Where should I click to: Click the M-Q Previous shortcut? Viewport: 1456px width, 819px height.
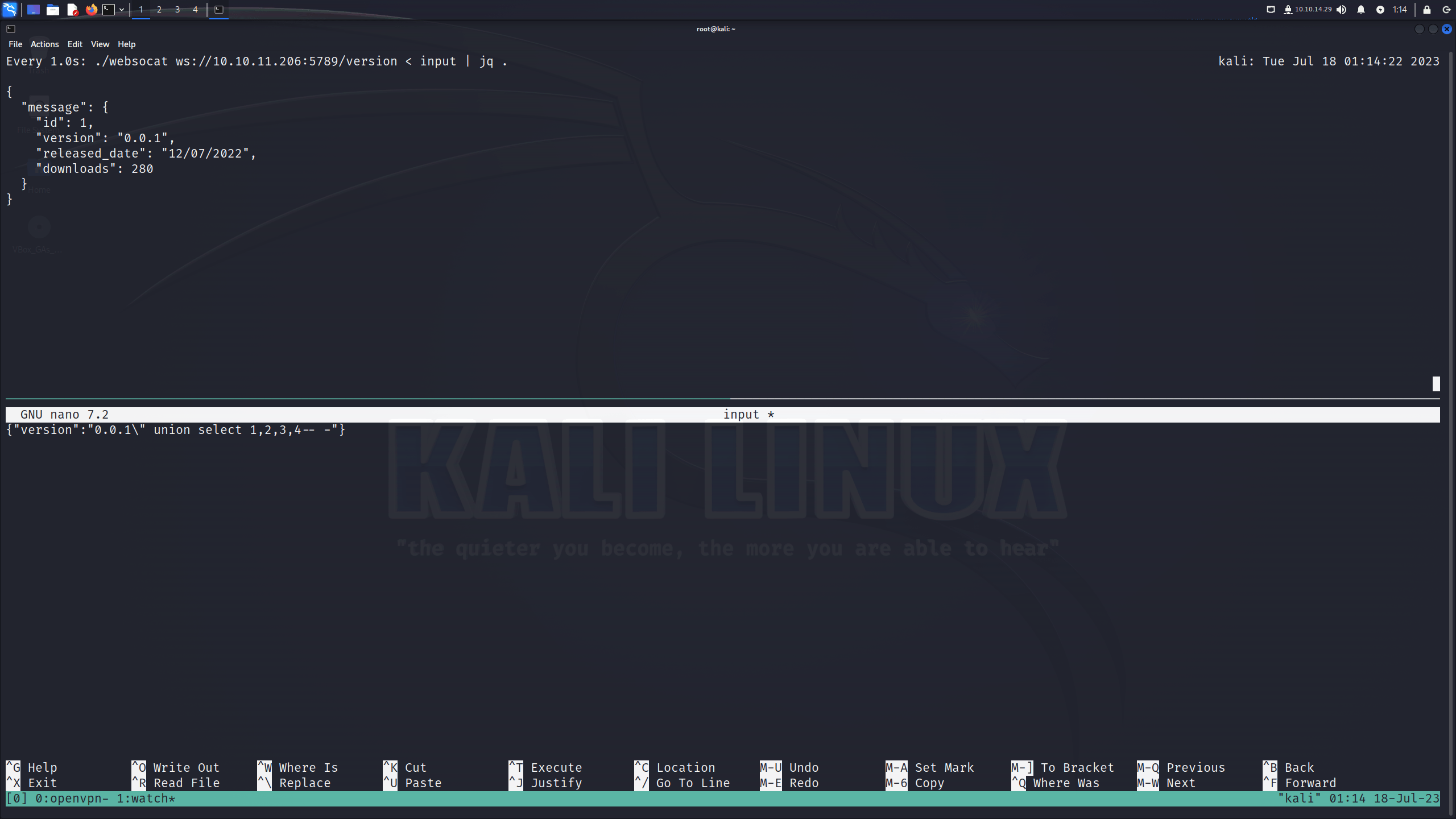coord(1181,768)
